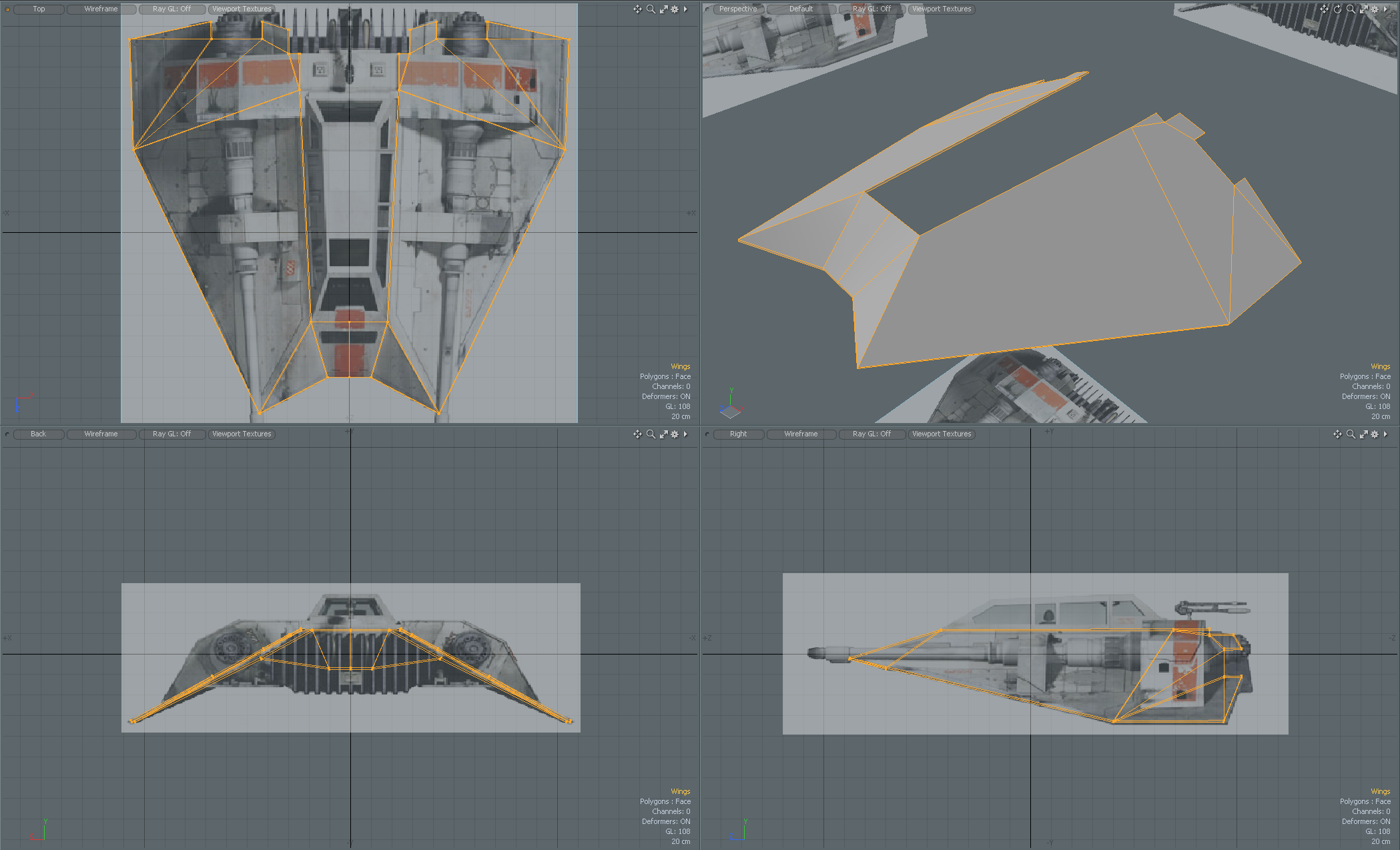The height and width of the screenshot is (850, 1400).
Task: Click the pan view icon in Back viewport
Action: (x=637, y=434)
